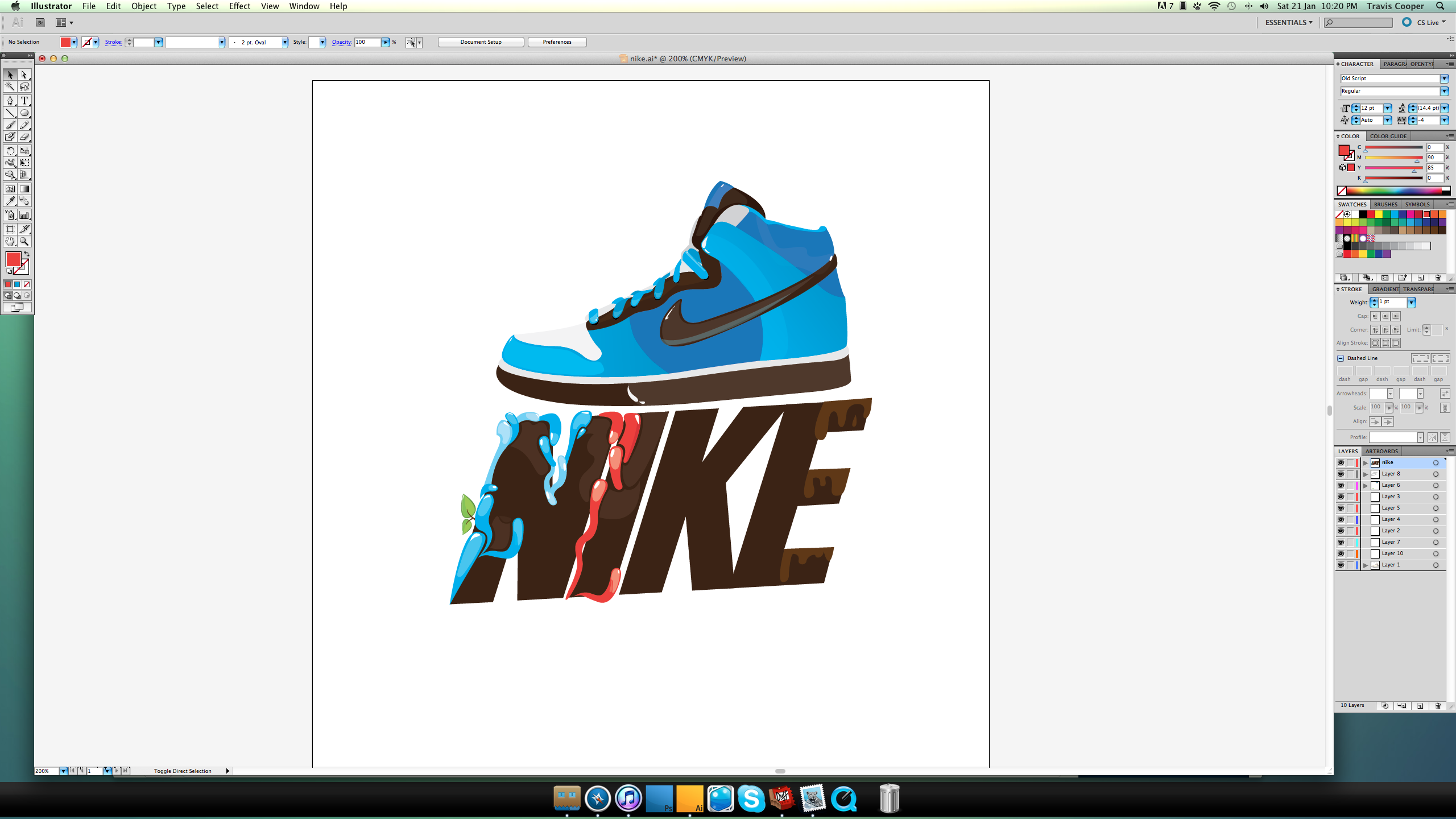This screenshot has width=1456, height=819.
Task: Expand Layer 8 contents
Action: (1366, 474)
